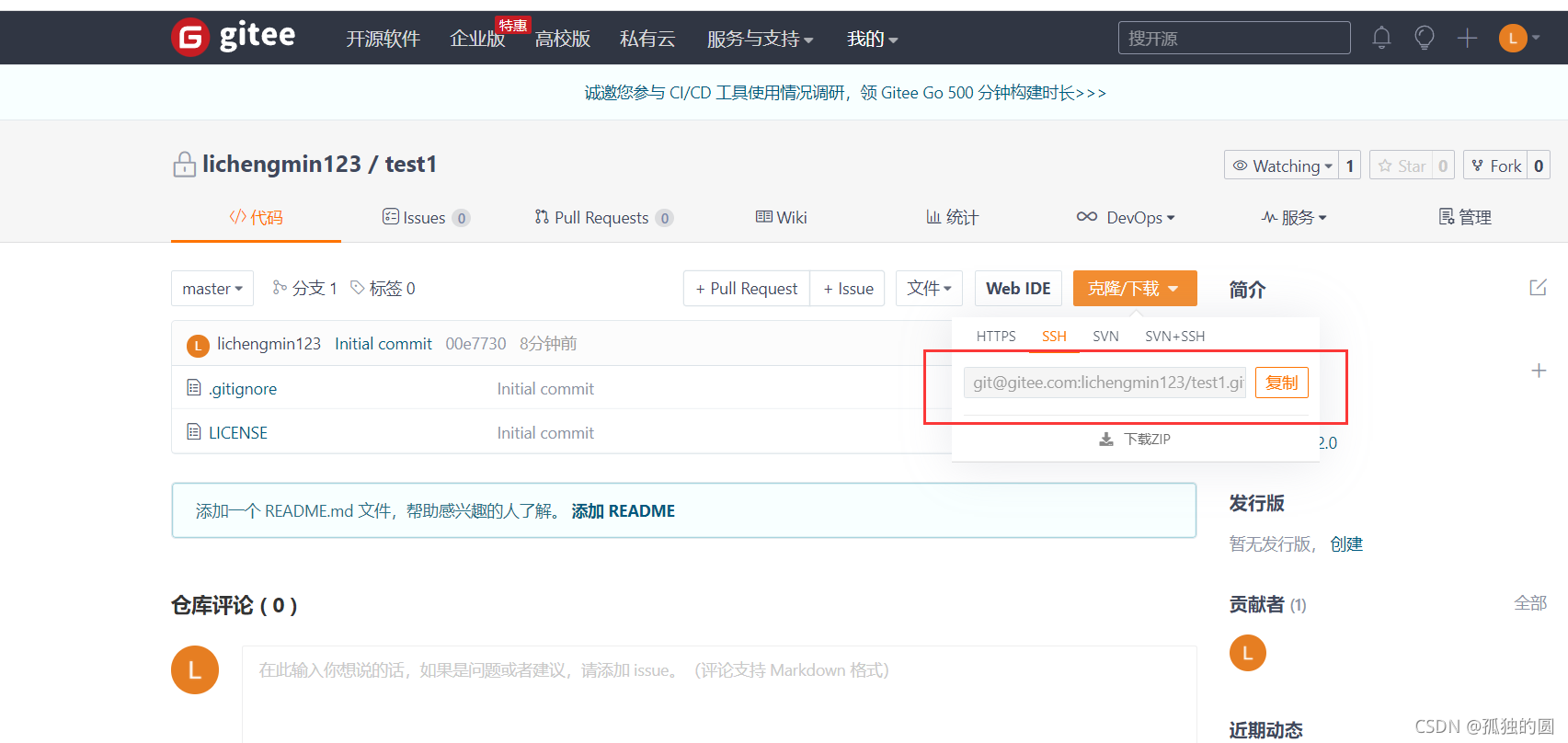
Task: Switch to SSH clone tab
Action: [x=1054, y=337]
